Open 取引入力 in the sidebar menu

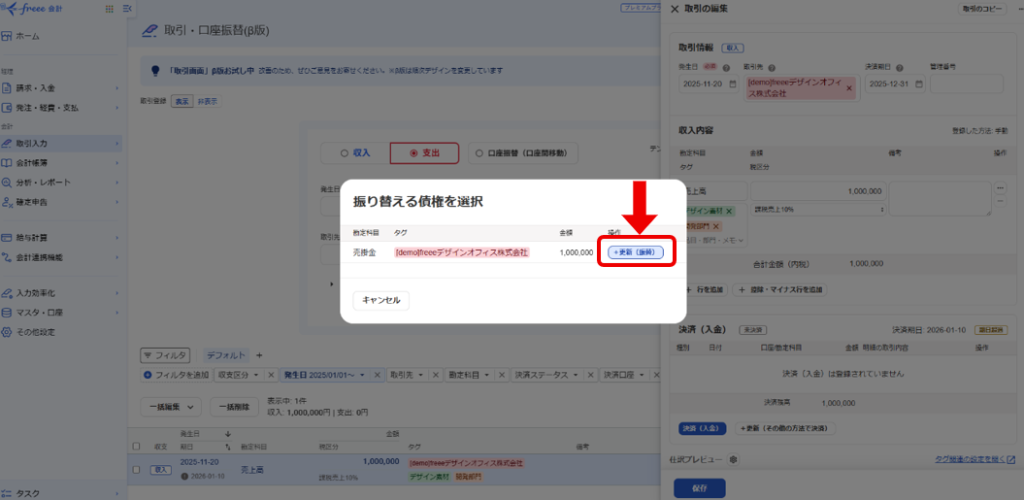pos(60,143)
